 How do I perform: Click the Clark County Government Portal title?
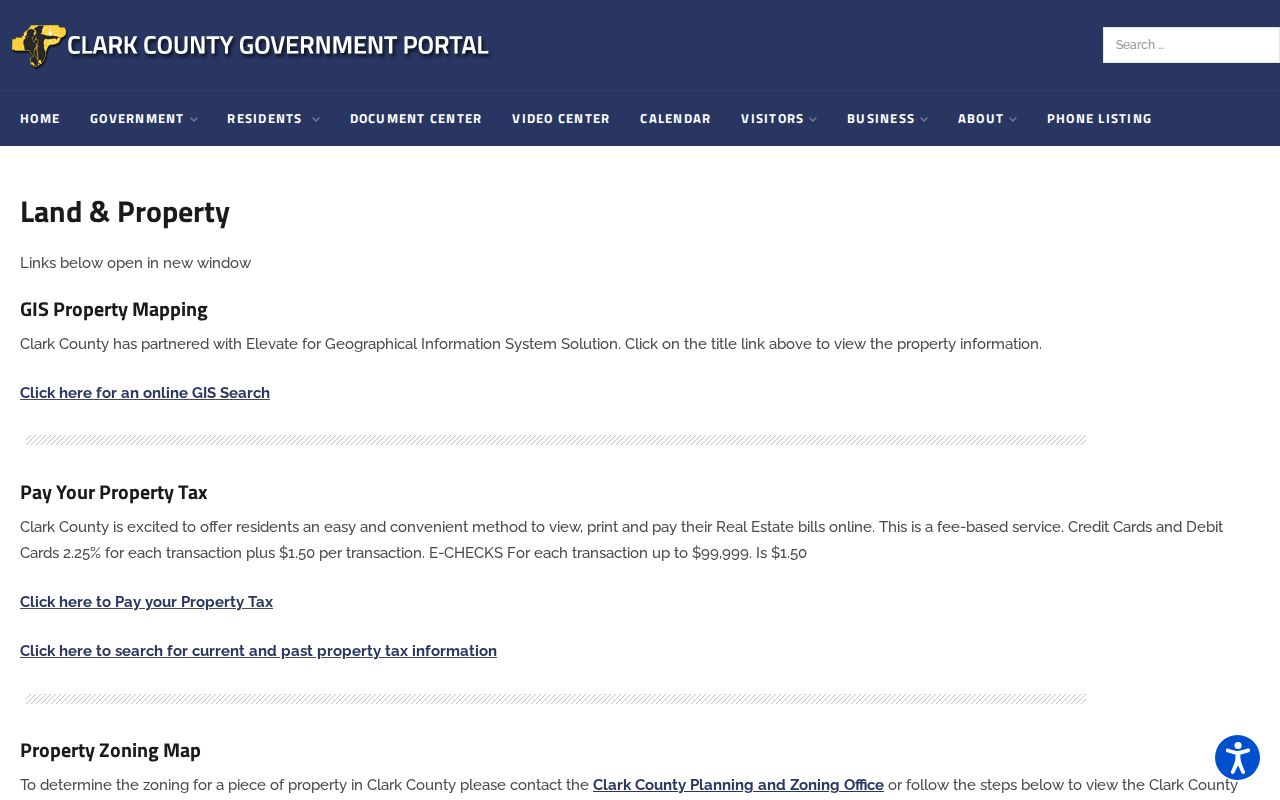278,45
